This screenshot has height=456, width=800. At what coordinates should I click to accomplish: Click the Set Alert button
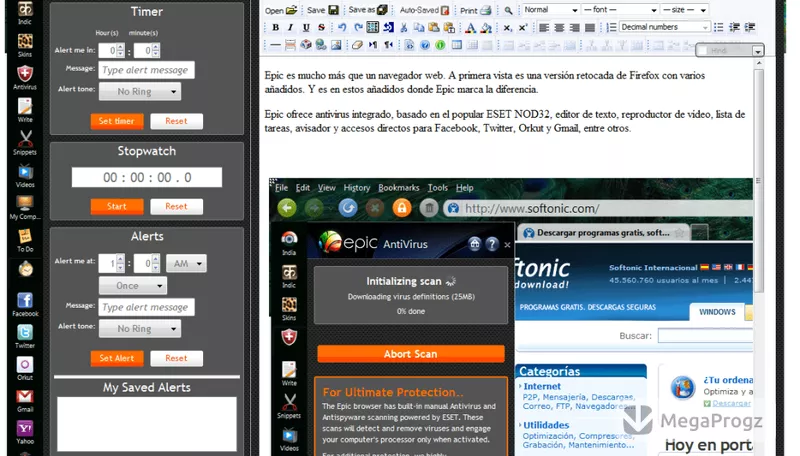pyautogui.click(x=117, y=358)
